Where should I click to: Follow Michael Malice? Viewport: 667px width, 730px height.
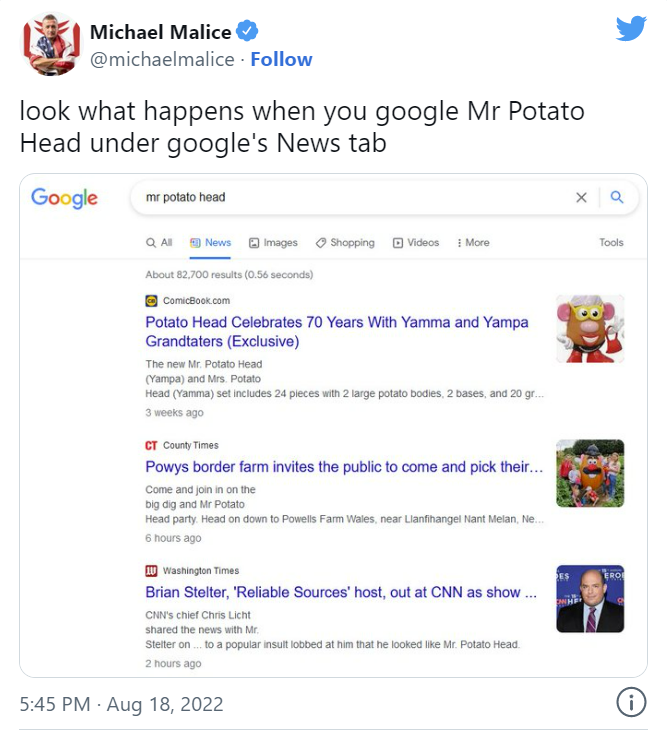tap(281, 60)
